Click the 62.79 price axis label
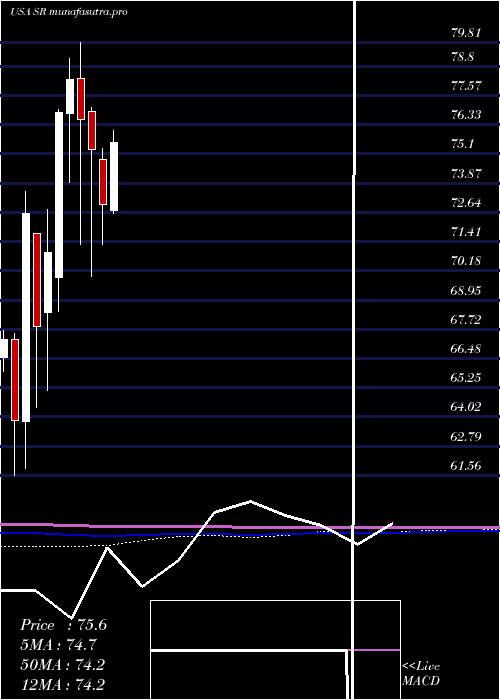The height and width of the screenshot is (700, 500). (x=466, y=436)
